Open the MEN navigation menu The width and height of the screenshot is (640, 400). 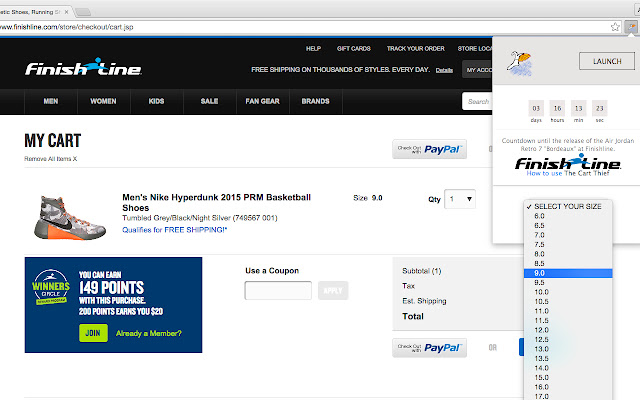[51, 101]
